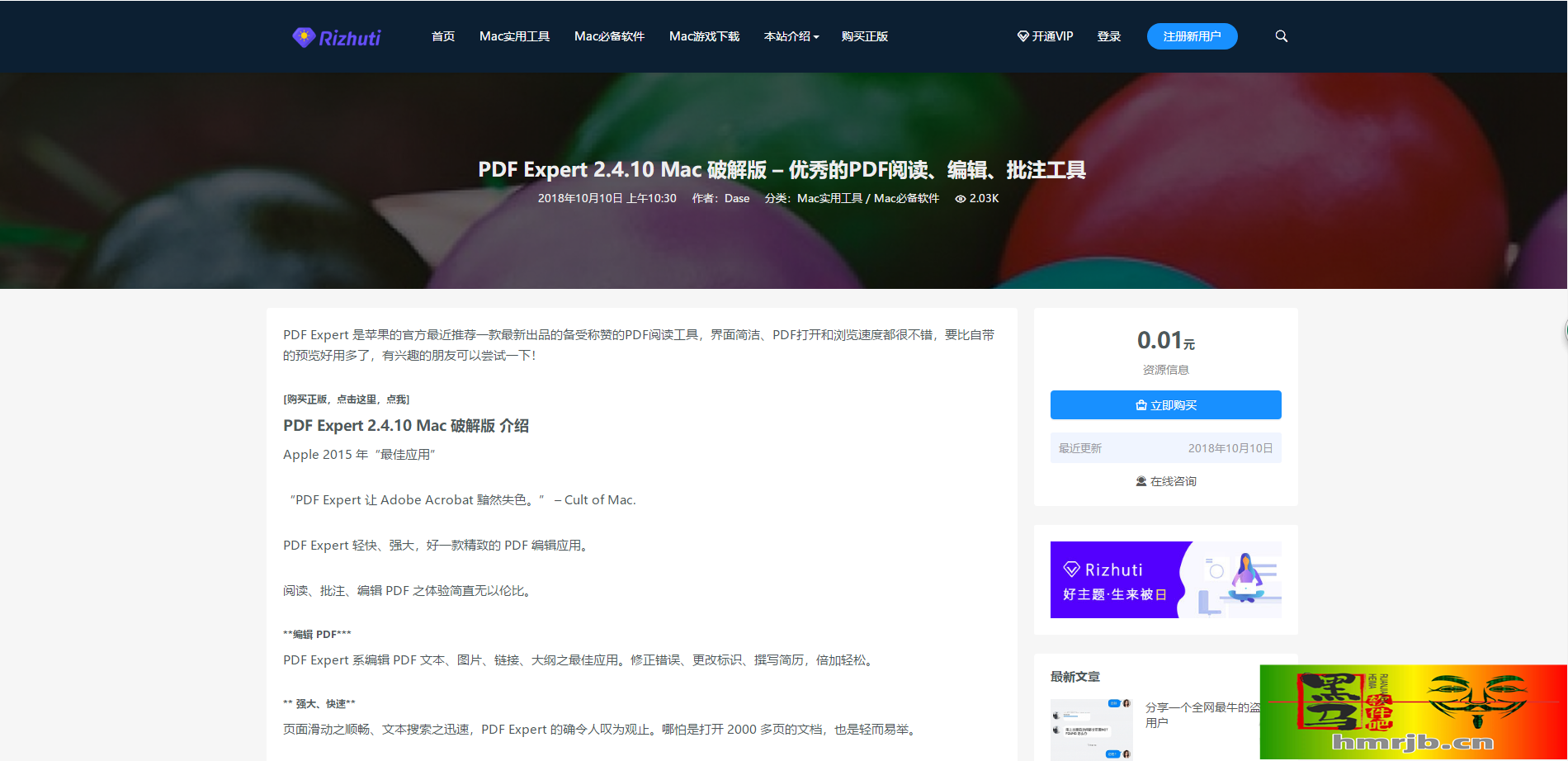Click the 立即购买 buy button
1568x761 pixels.
(1165, 405)
